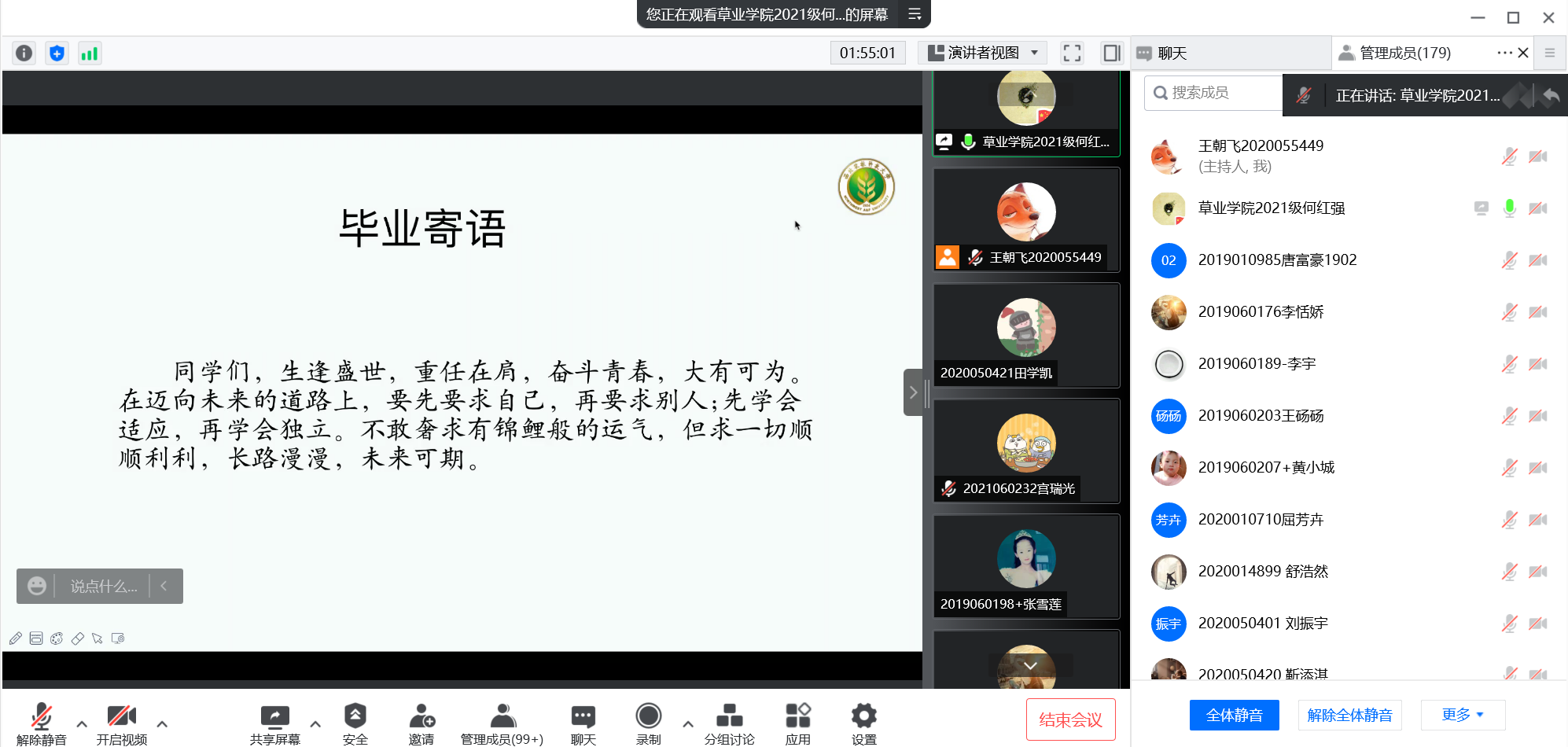Open the chevron next to 分组讨论
The image size is (1568, 747).
click(x=687, y=724)
